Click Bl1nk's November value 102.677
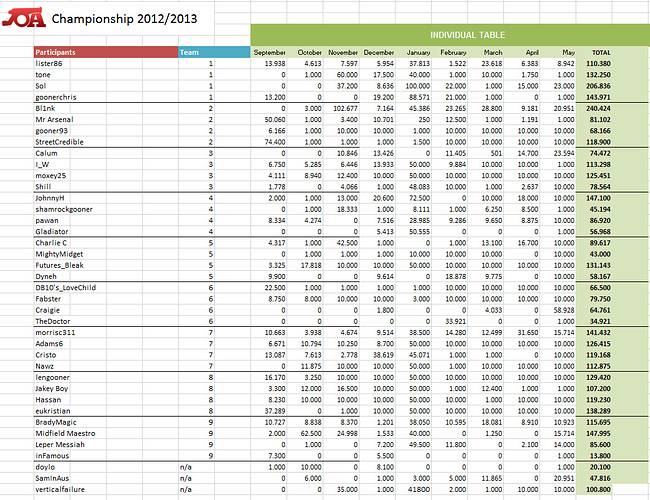The image size is (650, 500). (x=345, y=108)
